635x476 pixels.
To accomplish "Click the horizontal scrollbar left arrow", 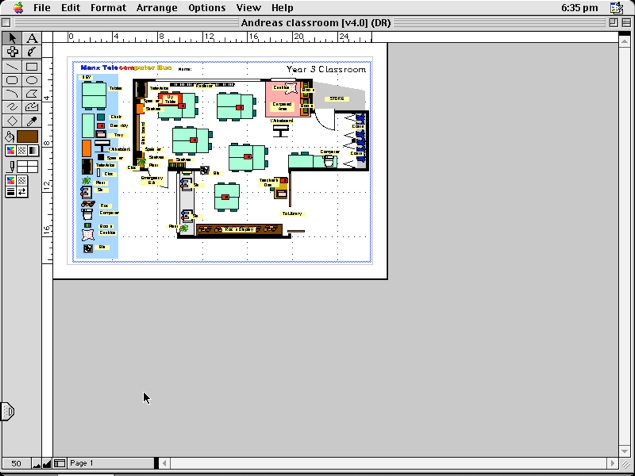I will [162, 463].
